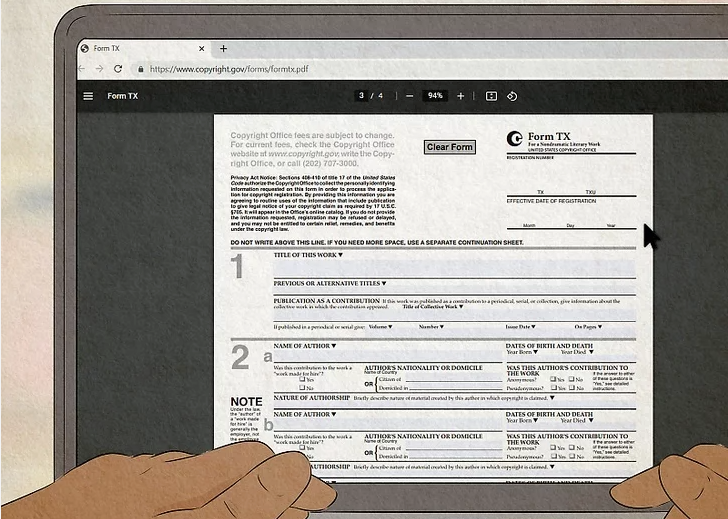
Task: Go back with the browser arrow
Action: pyautogui.click(x=82, y=69)
